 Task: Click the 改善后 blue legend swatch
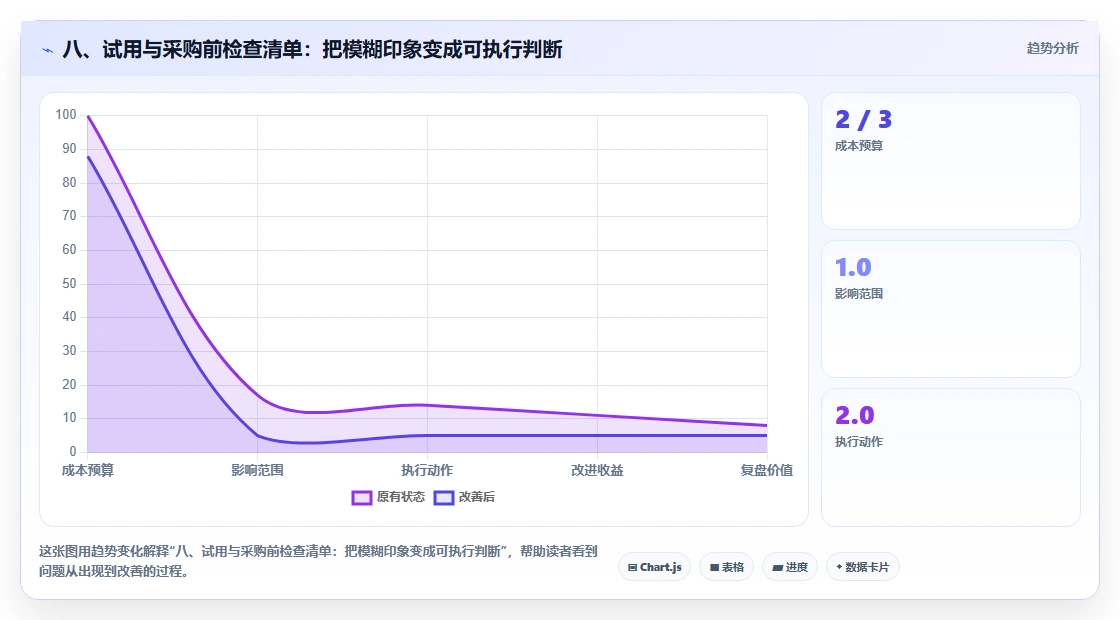tap(444, 498)
